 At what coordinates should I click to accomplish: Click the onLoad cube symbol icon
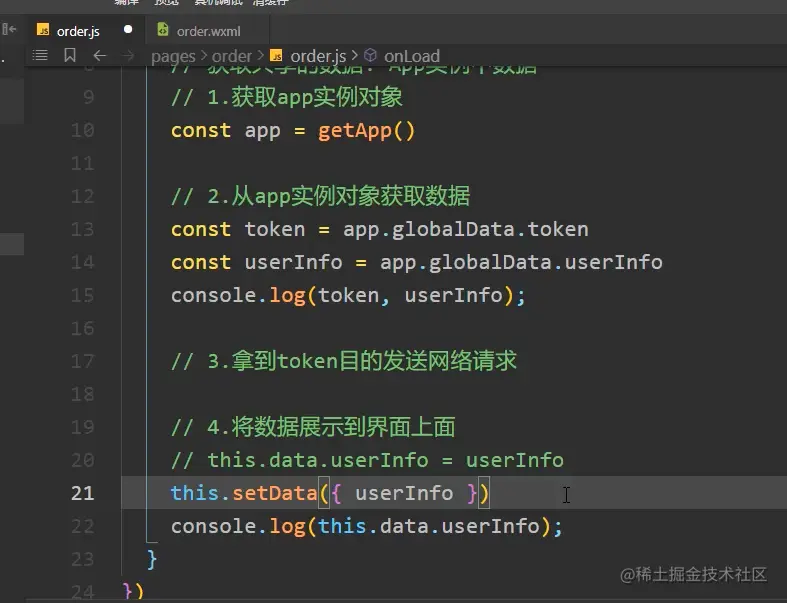click(370, 55)
